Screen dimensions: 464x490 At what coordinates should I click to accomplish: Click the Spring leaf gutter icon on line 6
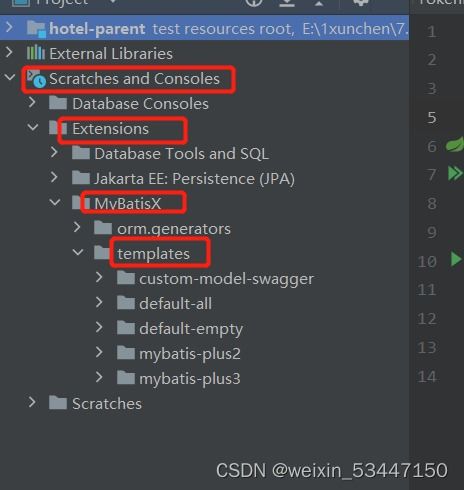click(x=455, y=145)
